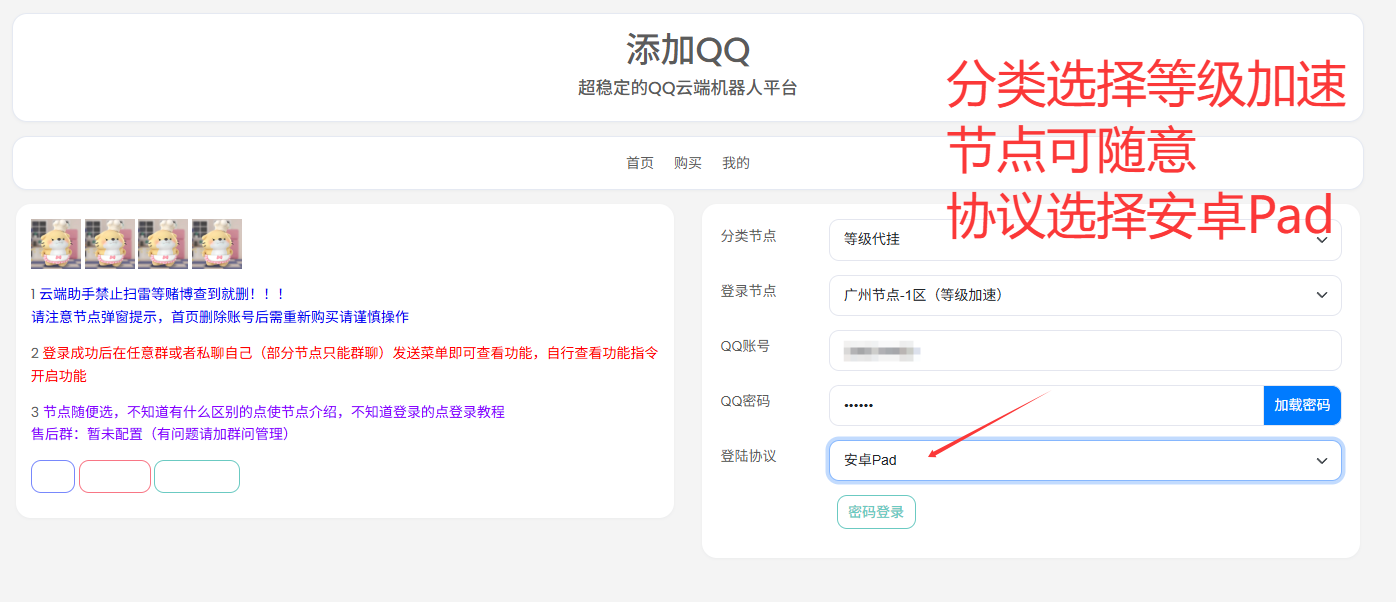The width and height of the screenshot is (1396, 602).
Task: Open the 分类节点 dropdown showing 等级代挂
Action: coord(1084,240)
